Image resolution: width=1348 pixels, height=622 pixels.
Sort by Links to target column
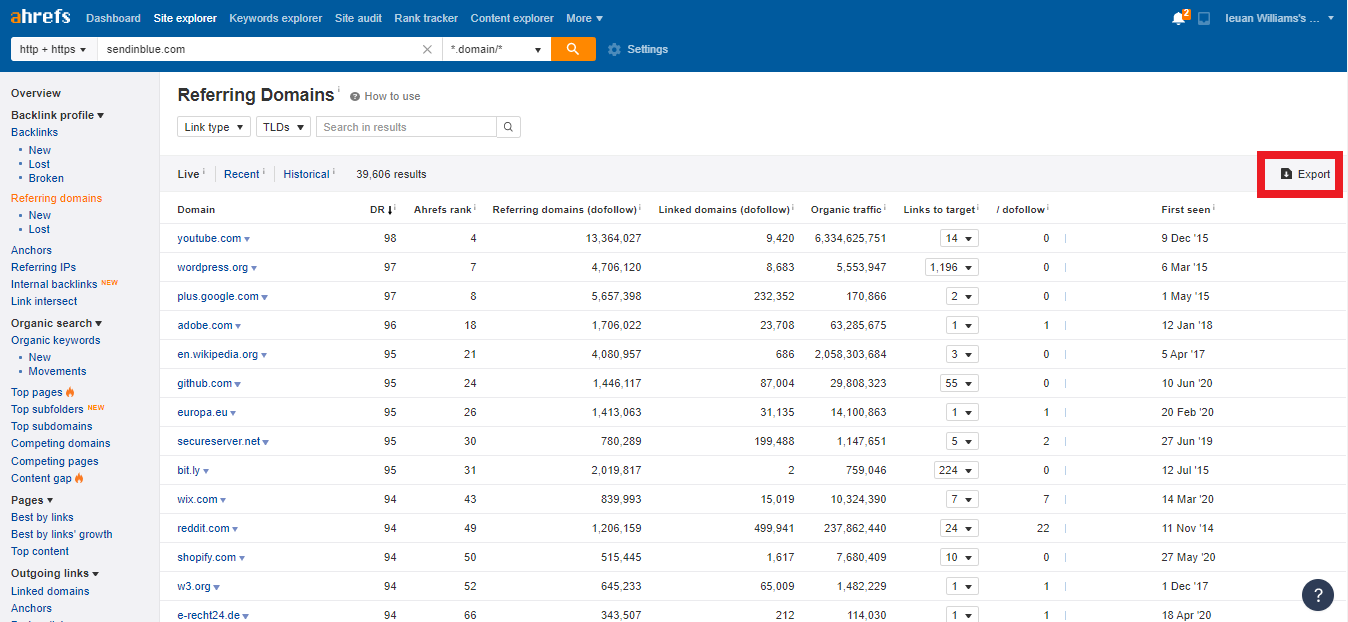pos(939,210)
